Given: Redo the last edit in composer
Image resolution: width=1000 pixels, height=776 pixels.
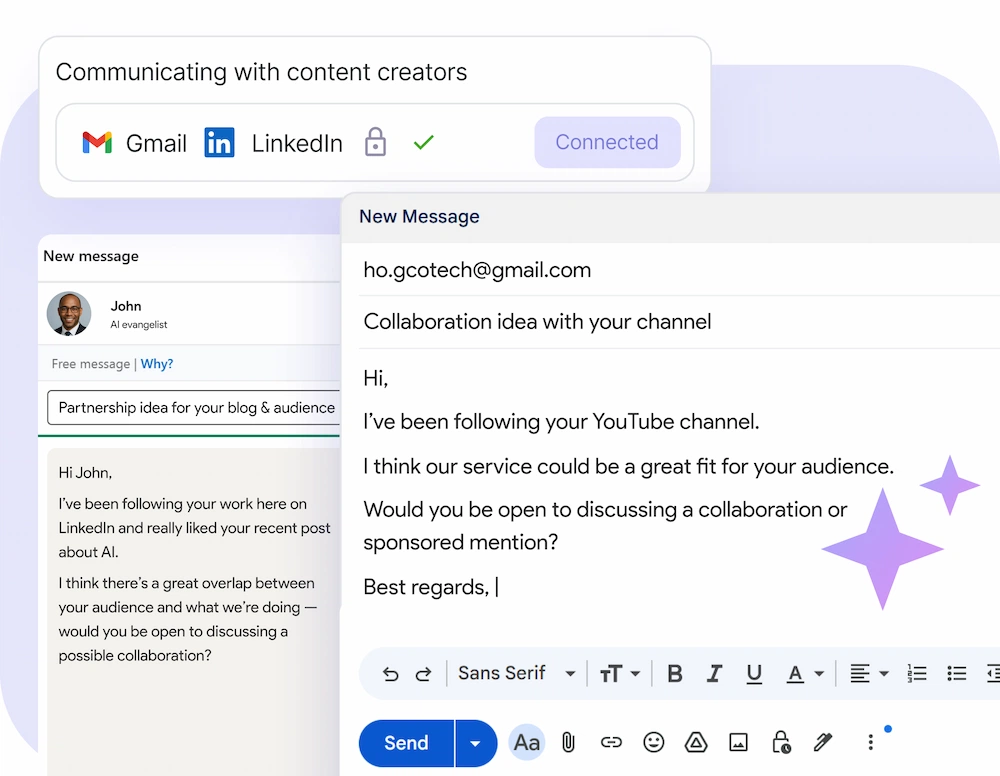Looking at the screenshot, I should 423,673.
